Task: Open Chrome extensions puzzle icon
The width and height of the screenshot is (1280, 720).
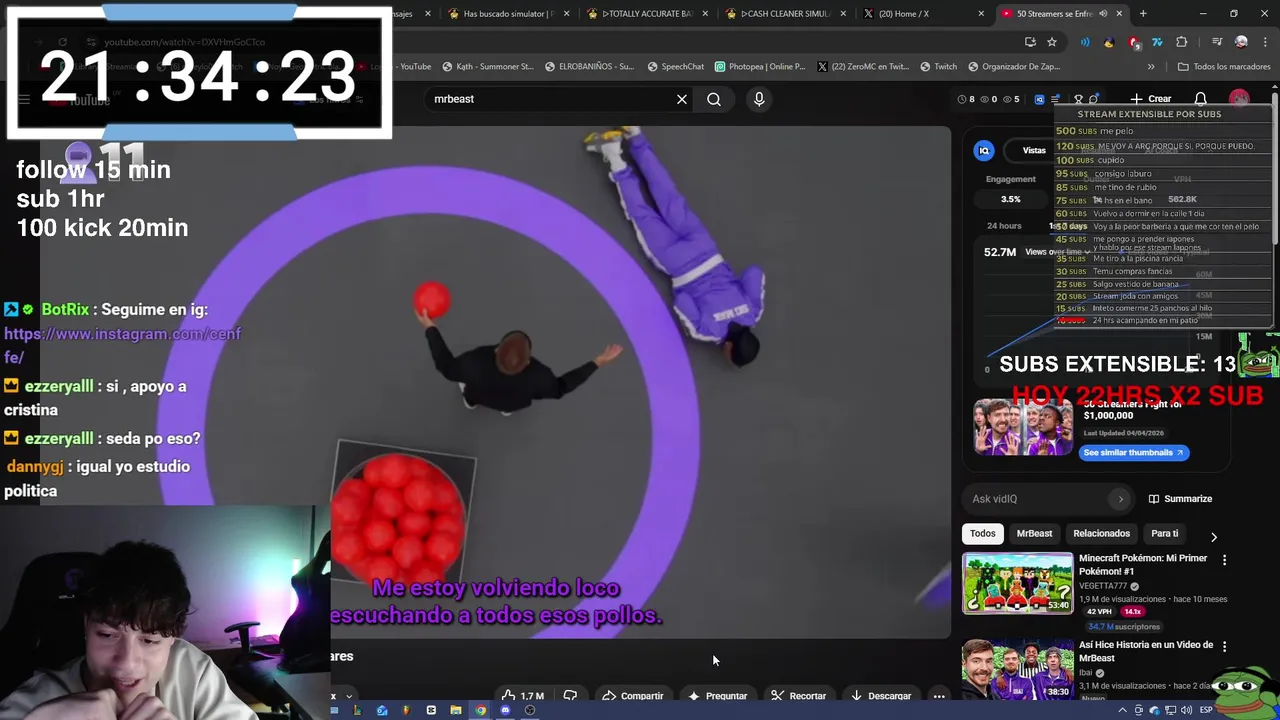Action: point(1182,42)
